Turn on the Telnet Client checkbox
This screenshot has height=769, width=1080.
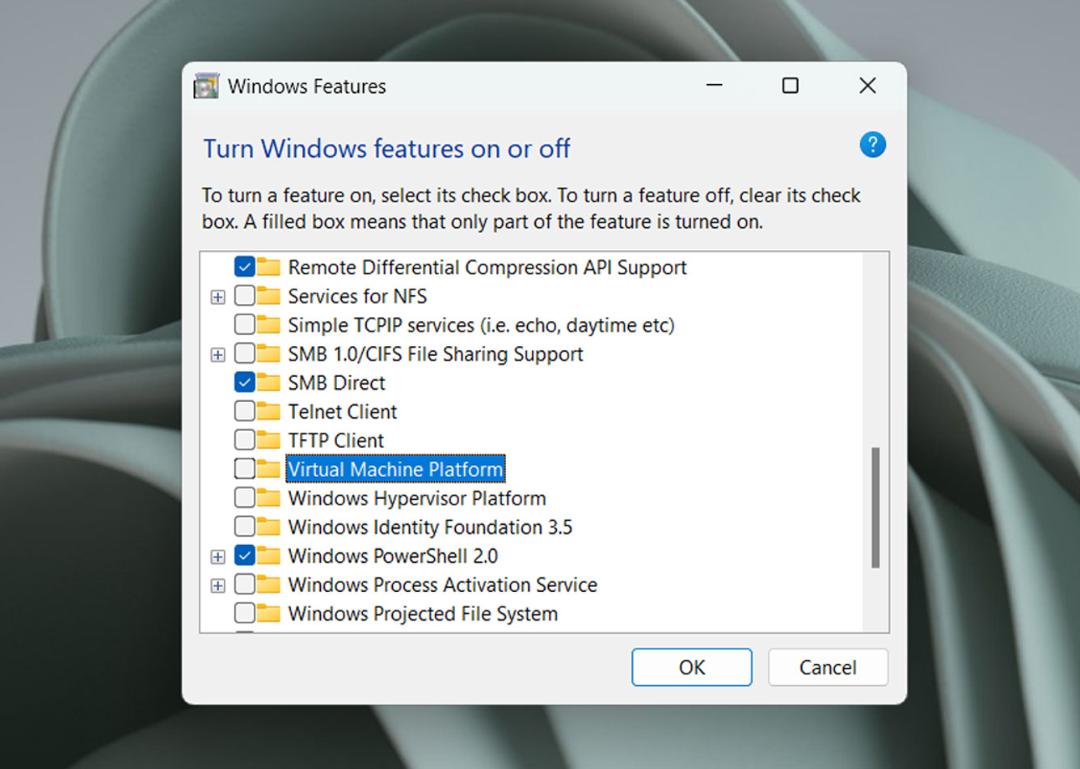coord(245,411)
